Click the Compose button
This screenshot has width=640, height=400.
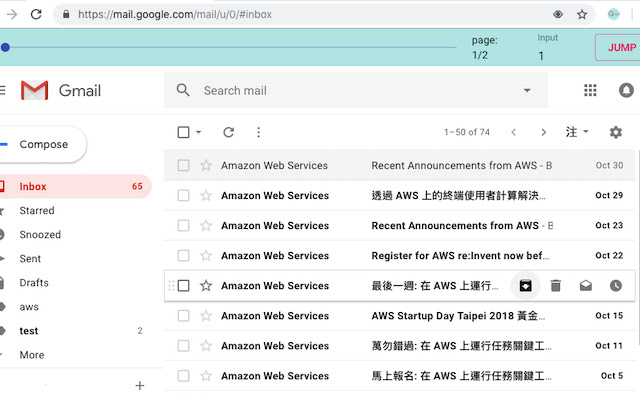tap(43, 144)
